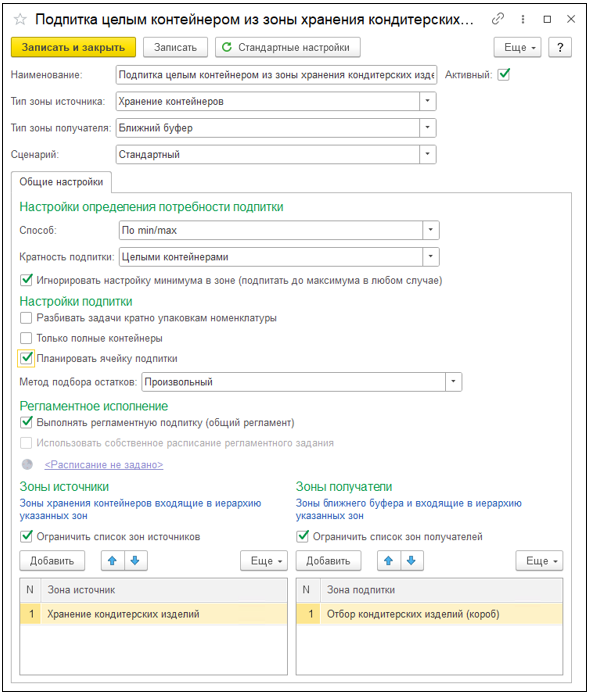The height and width of the screenshot is (694, 590).
Task: Add this form to favorites with star icon
Action: pyautogui.click(x=20, y=19)
